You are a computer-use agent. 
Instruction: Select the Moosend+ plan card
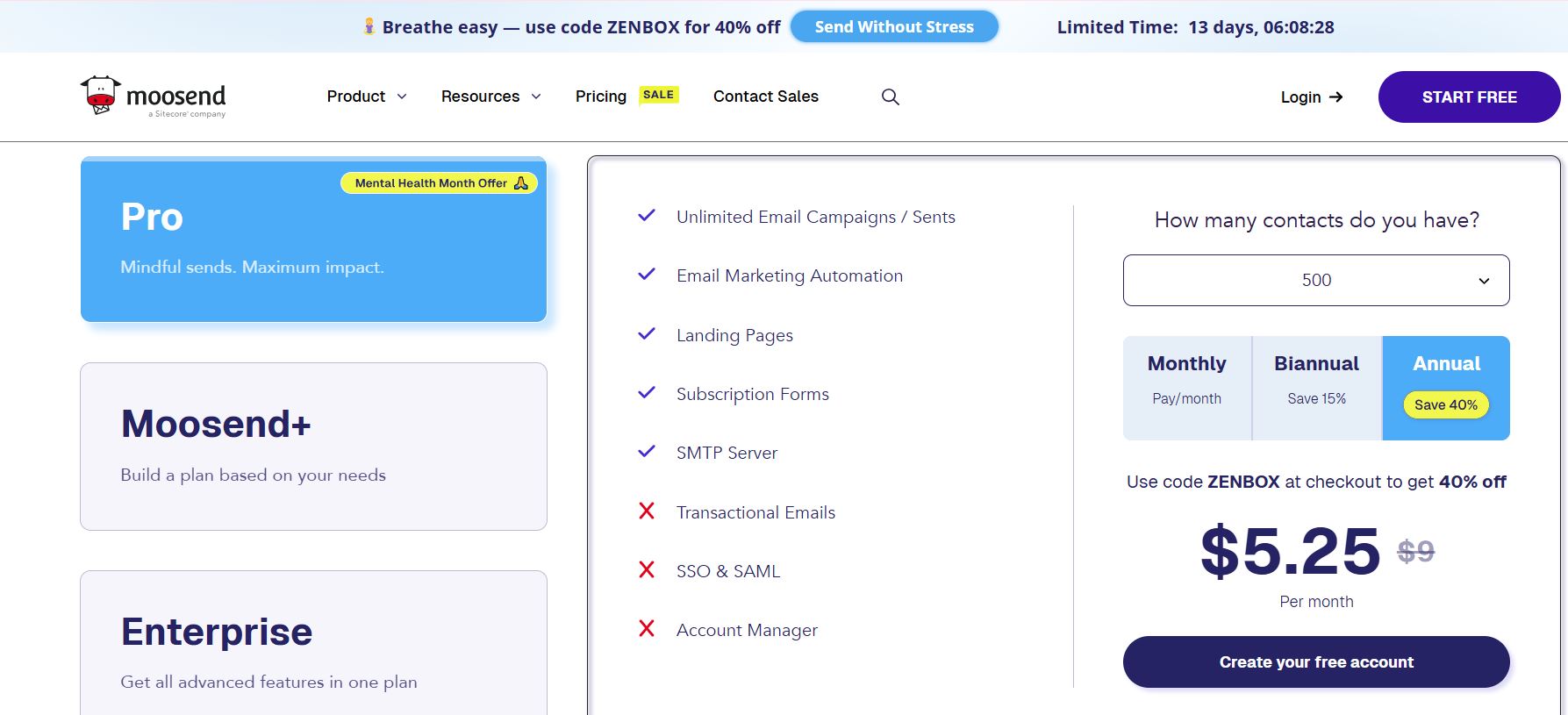point(313,447)
